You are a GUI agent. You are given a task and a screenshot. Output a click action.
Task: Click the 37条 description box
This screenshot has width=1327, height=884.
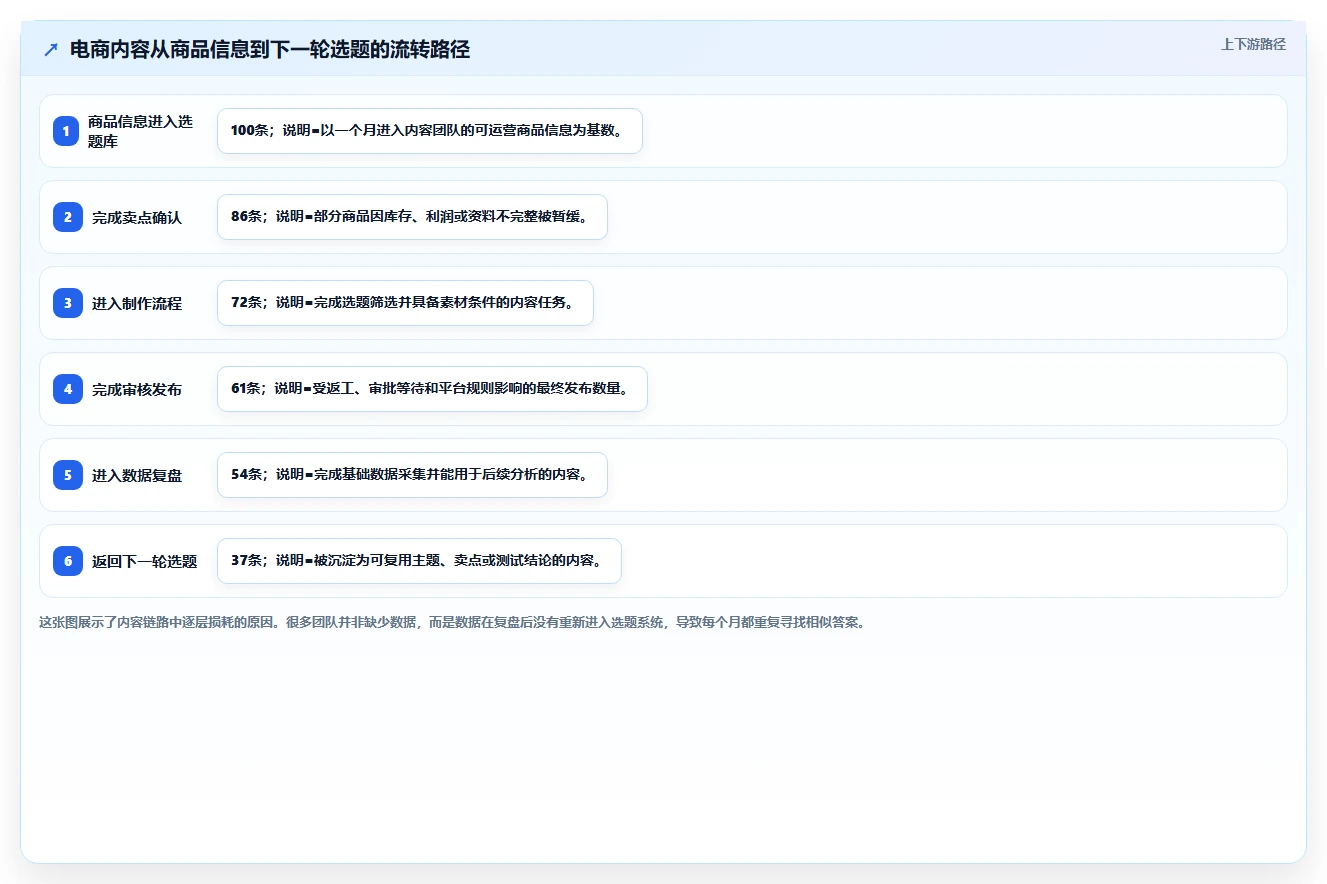coord(419,561)
